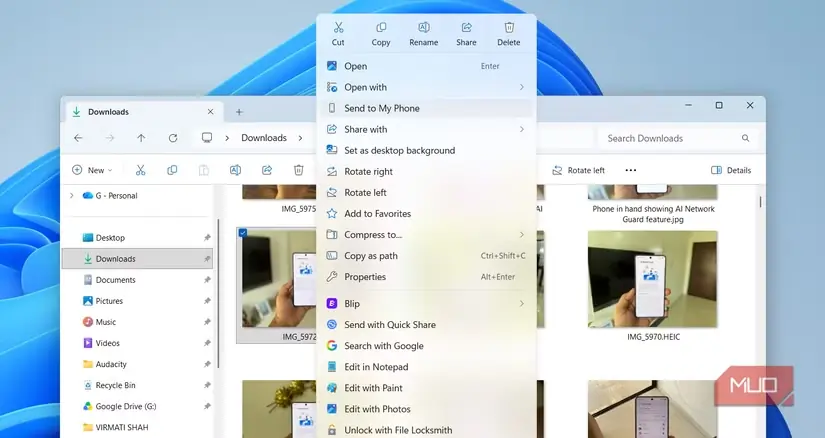Select Edit with Paint
The width and height of the screenshot is (825, 438).
point(426,387)
